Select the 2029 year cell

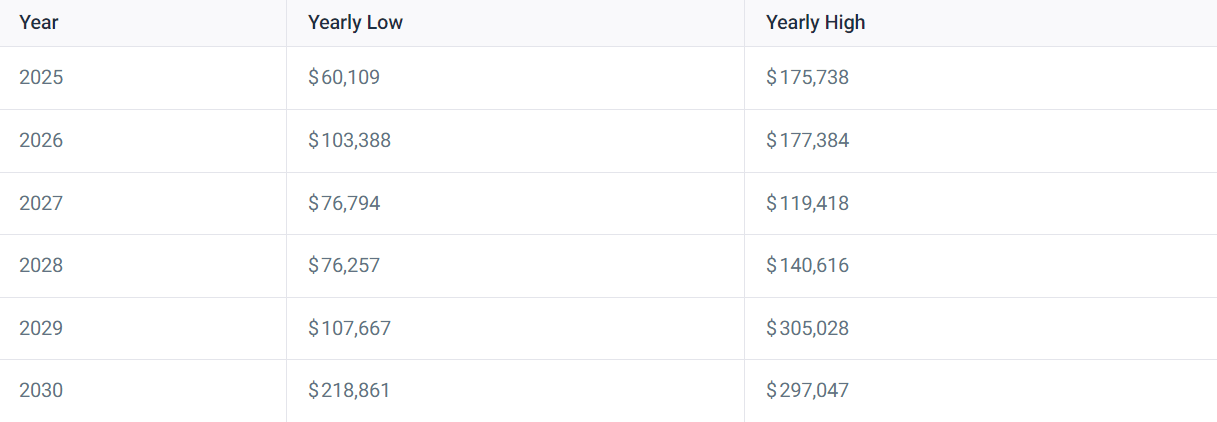click(x=41, y=328)
